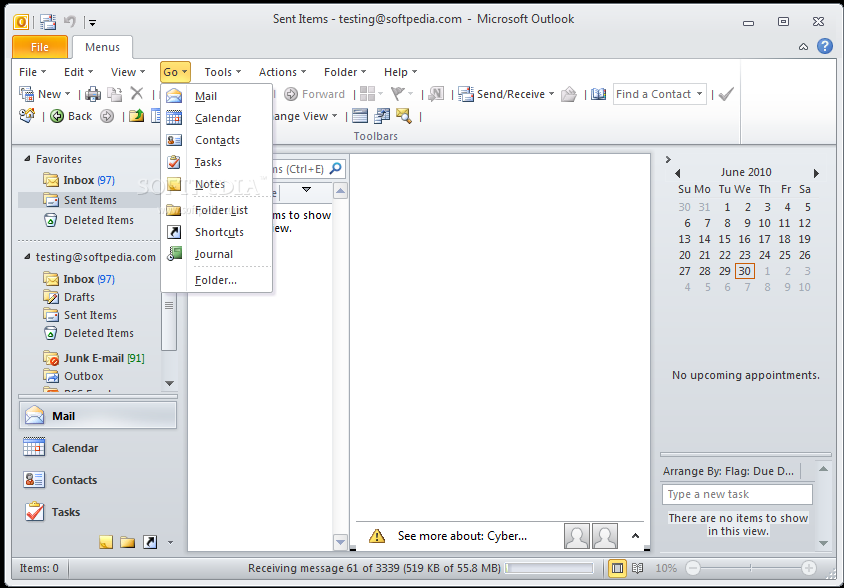Click the Folder List icon at the navigation pane bottom
Screen dimensions: 844x588
(128, 542)
